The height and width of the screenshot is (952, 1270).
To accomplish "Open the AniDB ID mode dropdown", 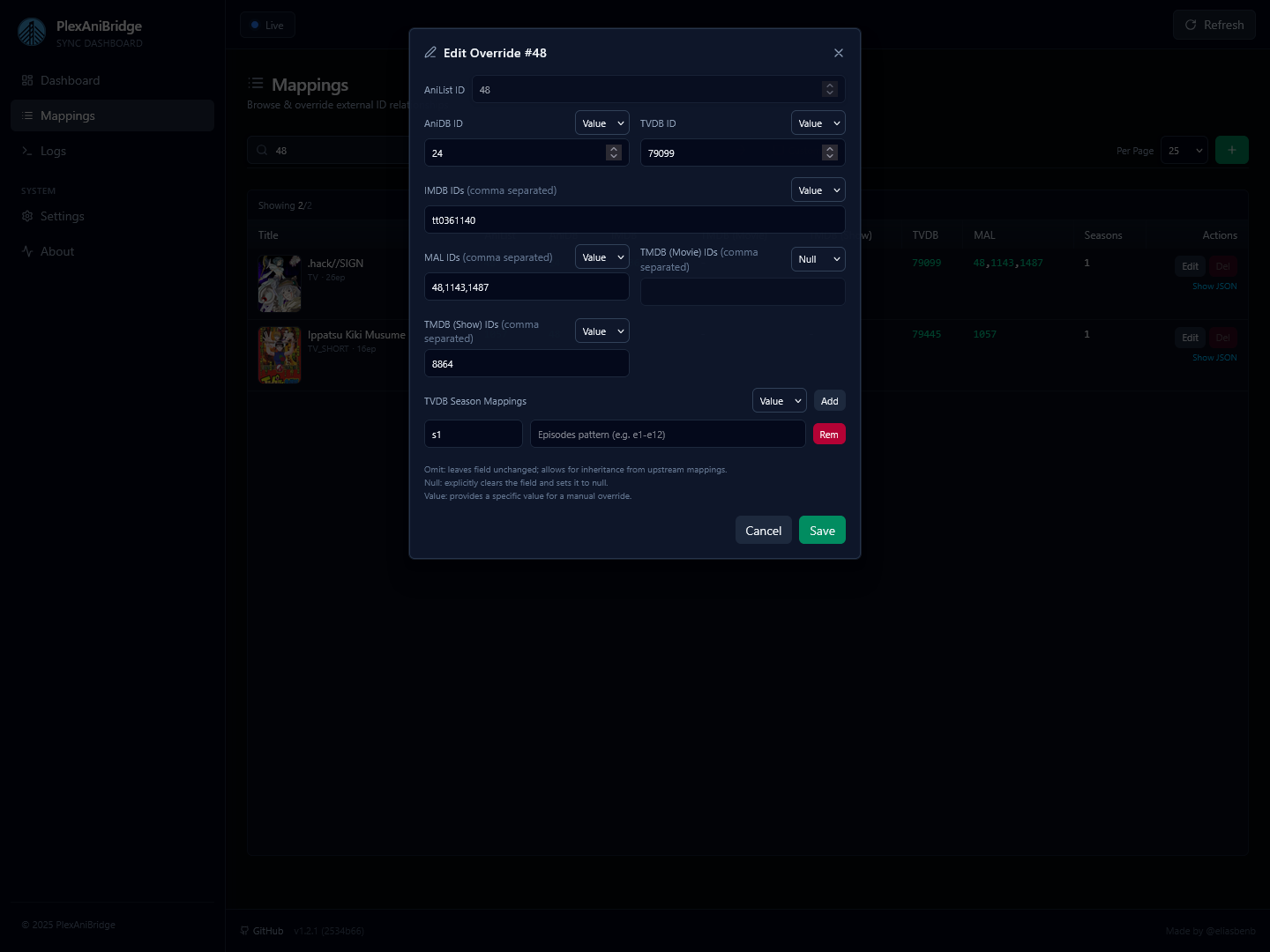I will pos(602,123).
